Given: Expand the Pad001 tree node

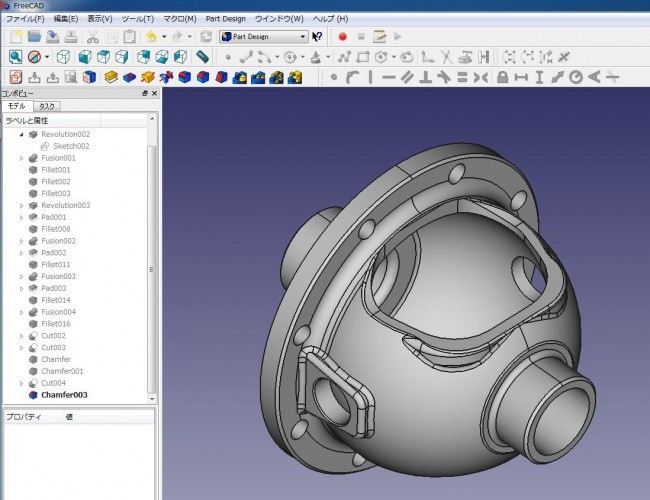Looking at the screenshot, I should [21, 217].
